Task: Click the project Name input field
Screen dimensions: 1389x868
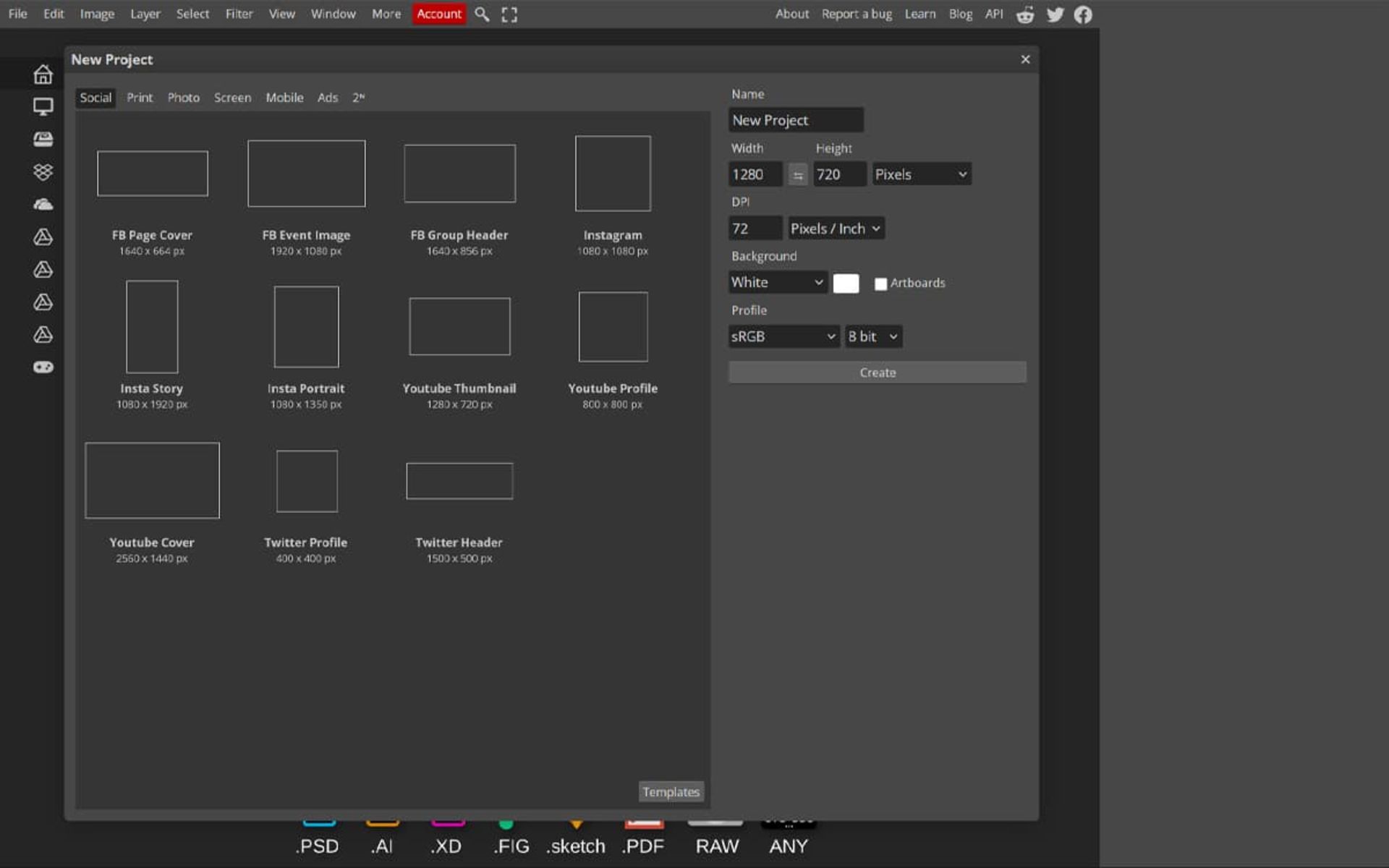Action: [796, 120]
